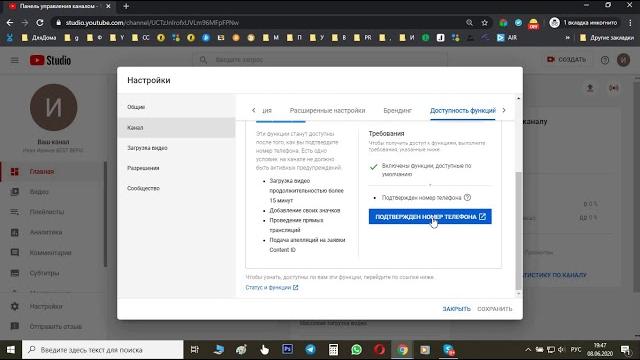640x360 pixels.
Task: Open the CC bookmark folder
Action: tap(141, 38)
